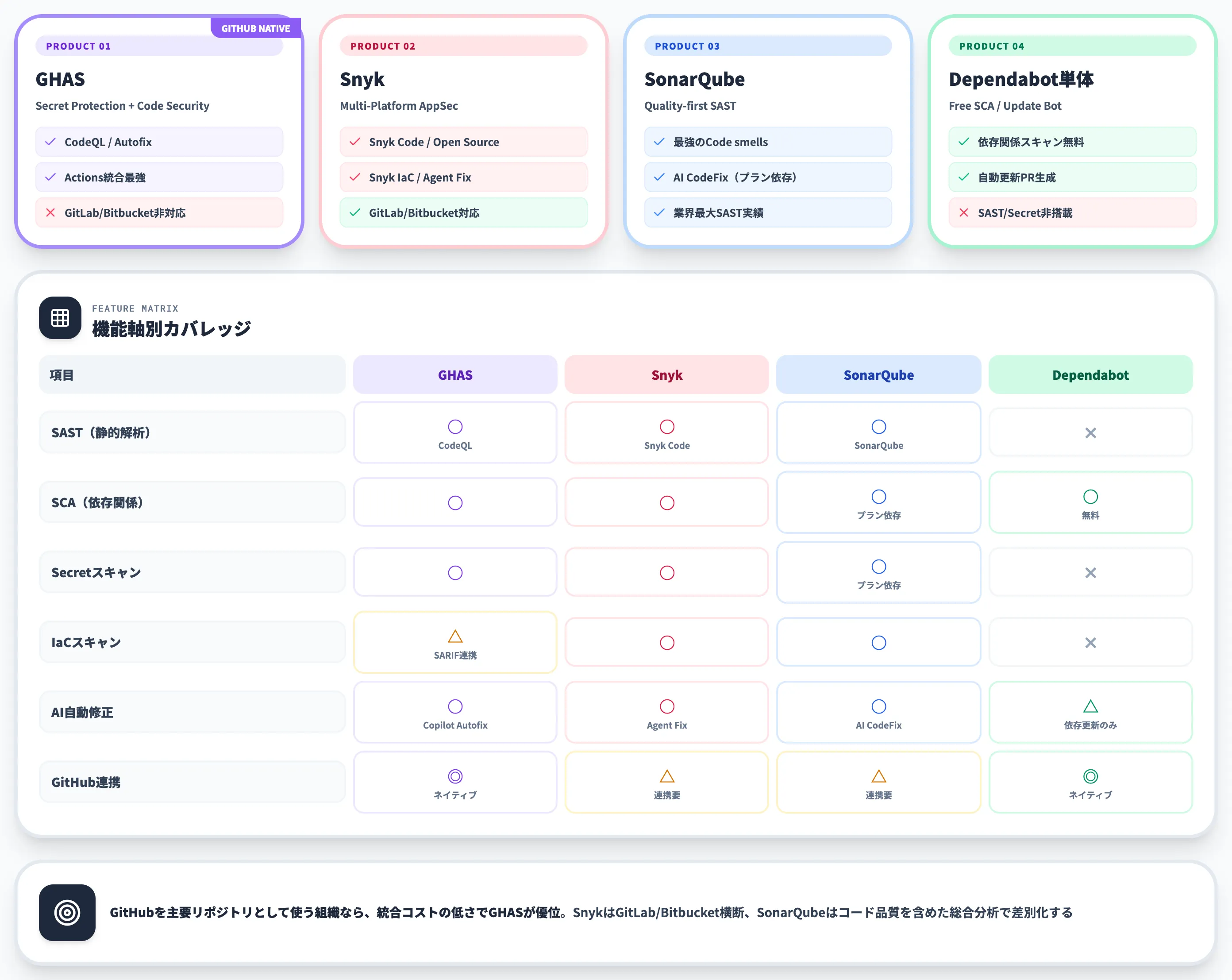Click the red X beside GitLab/Bitbucket非対応
This screenshot has height=980, width=1232.
click(50, 212)
